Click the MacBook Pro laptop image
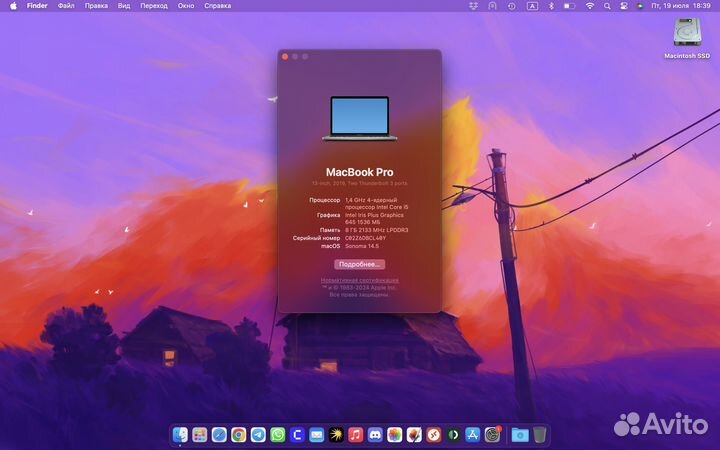 (x=360, y=118)
